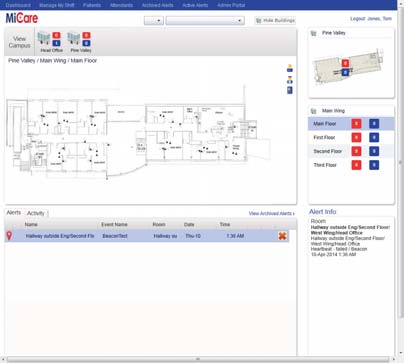
Task: Open the Active Alerts menu
Action: (x=195, y=5)
